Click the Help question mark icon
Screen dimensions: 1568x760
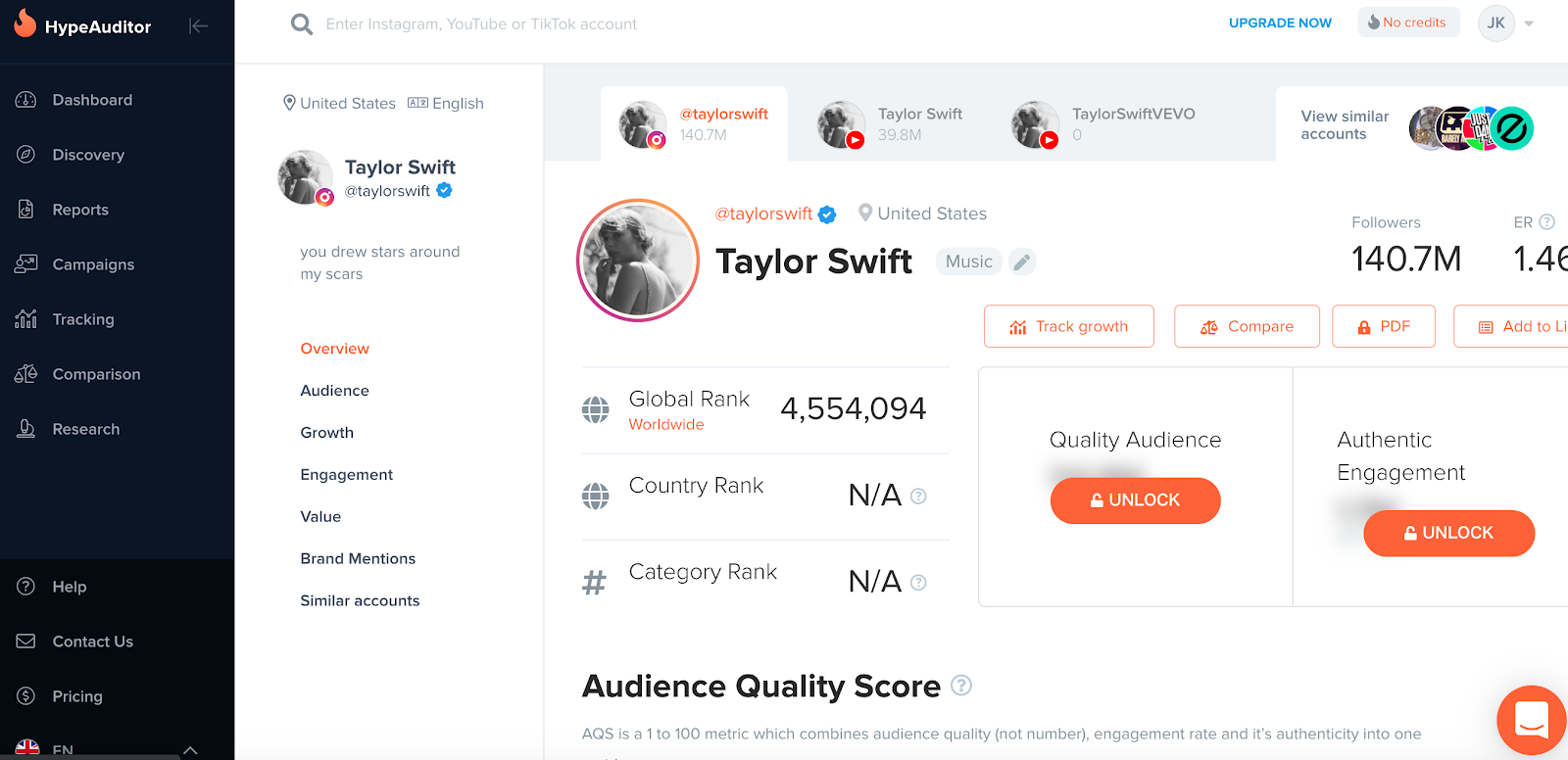[26, 587]
